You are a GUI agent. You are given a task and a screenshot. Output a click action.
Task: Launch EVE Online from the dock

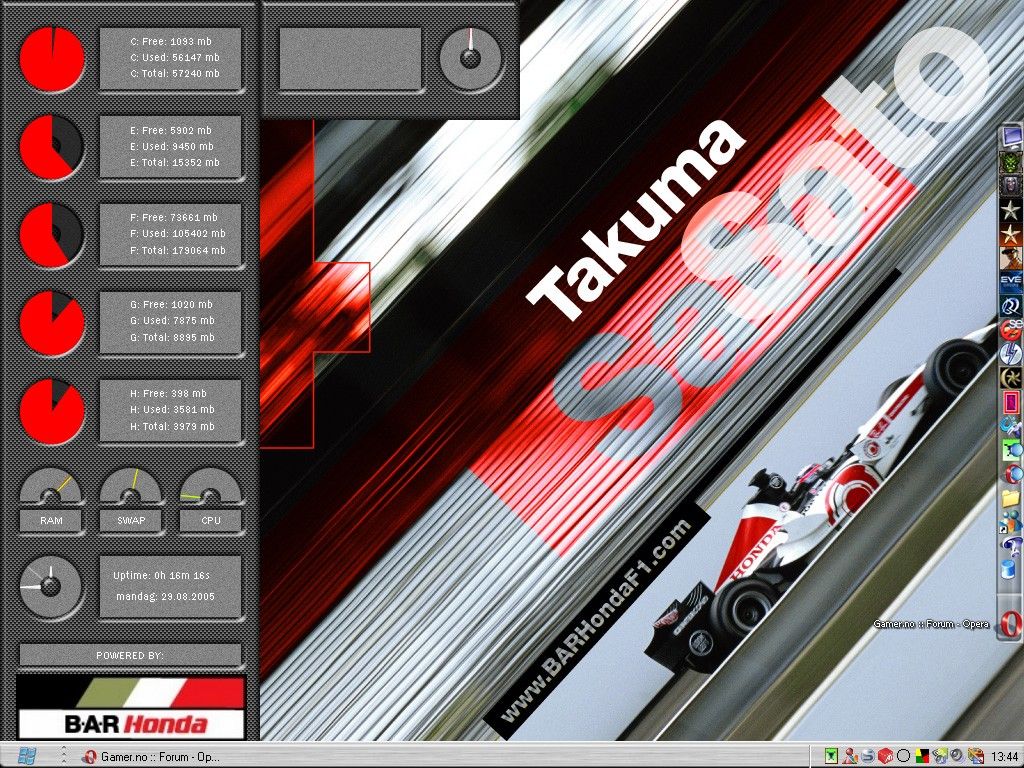click(x=1011, y=282)
